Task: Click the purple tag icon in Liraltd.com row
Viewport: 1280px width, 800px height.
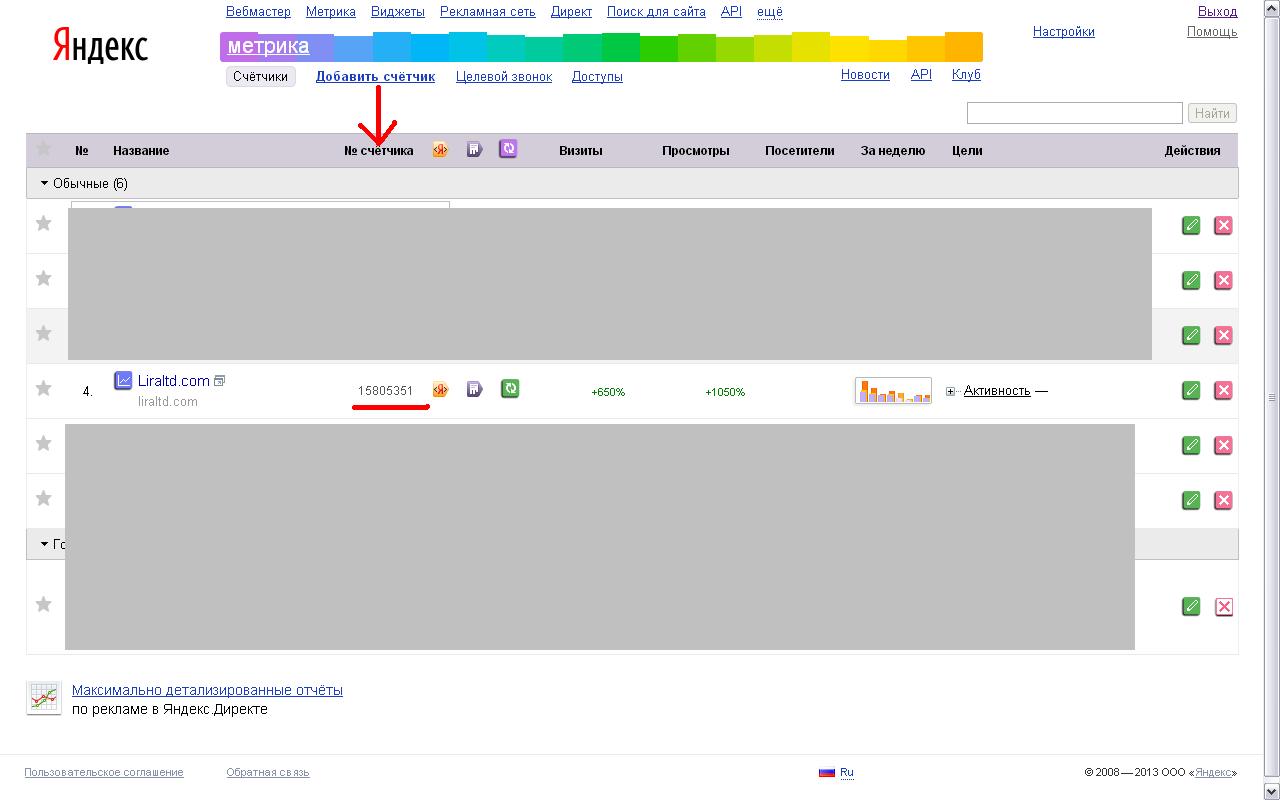Action: pos(475,389)
